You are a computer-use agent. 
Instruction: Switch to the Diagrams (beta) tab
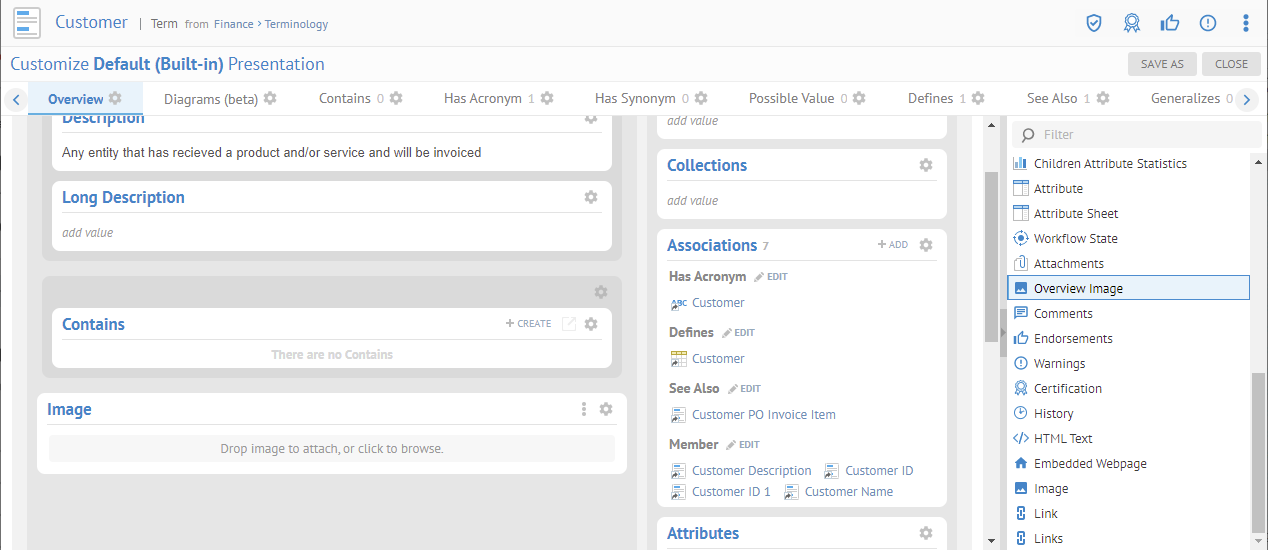coord(211,99)
